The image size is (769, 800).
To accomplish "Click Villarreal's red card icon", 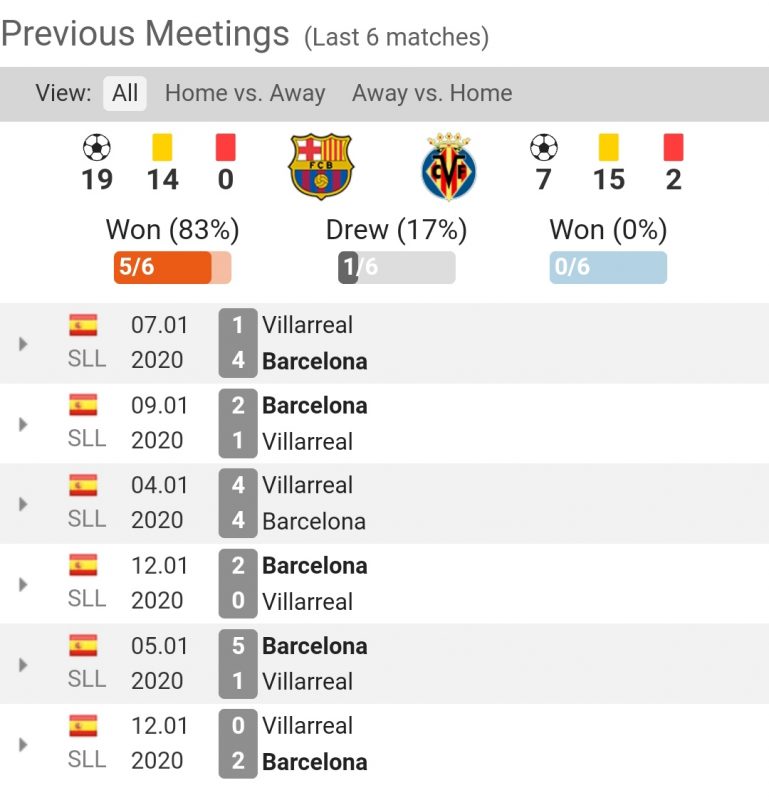I will point(673,148).
